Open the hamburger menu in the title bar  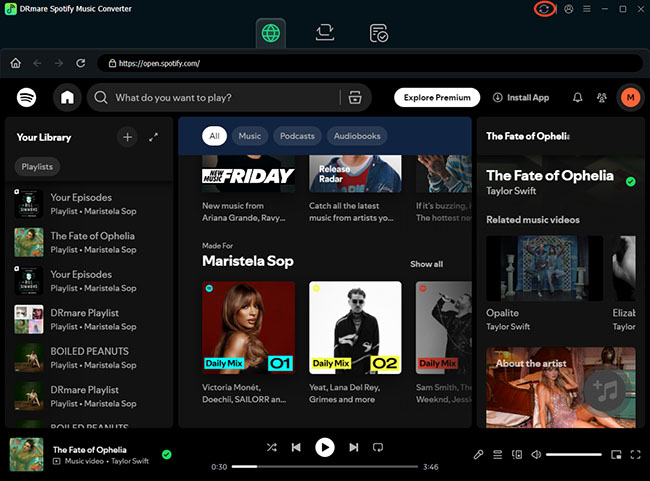pos(587,9)
